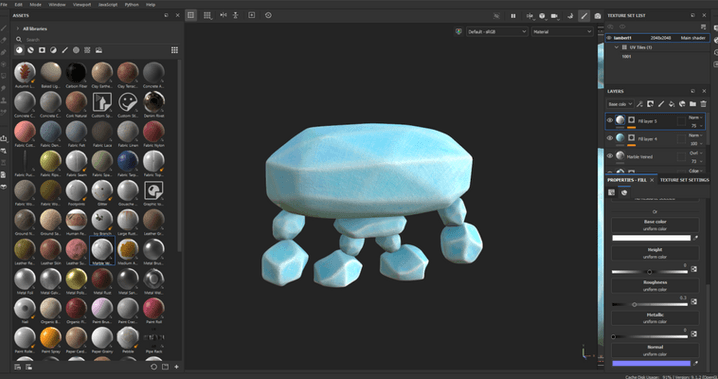Hide Fill layer 5 using its eye icon
Image resolution: width=718 pixels, height=379 pixels.
click(610, 120)
